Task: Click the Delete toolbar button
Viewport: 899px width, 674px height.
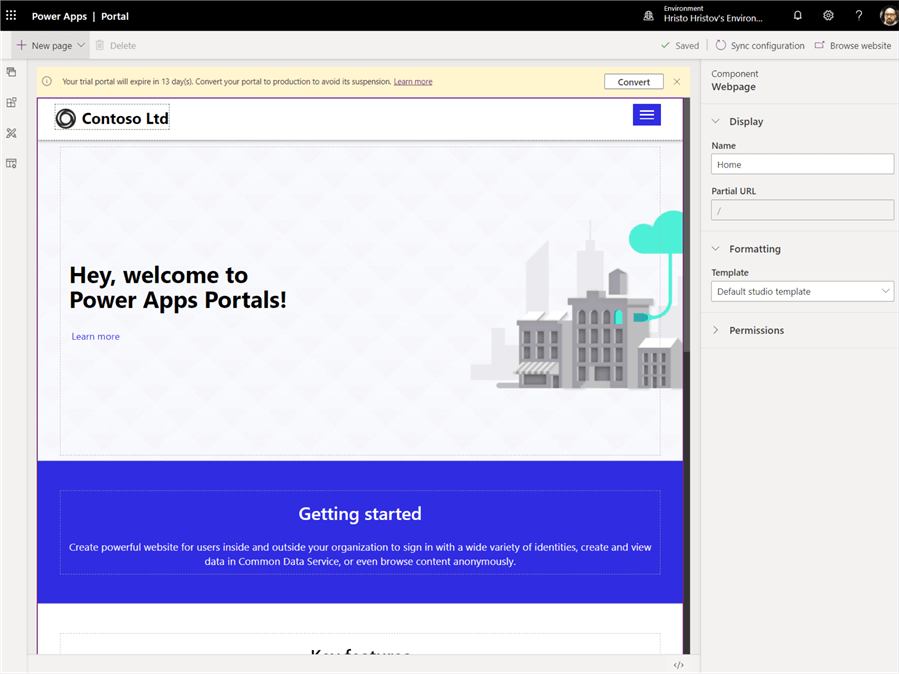Action: coord(115,45)
